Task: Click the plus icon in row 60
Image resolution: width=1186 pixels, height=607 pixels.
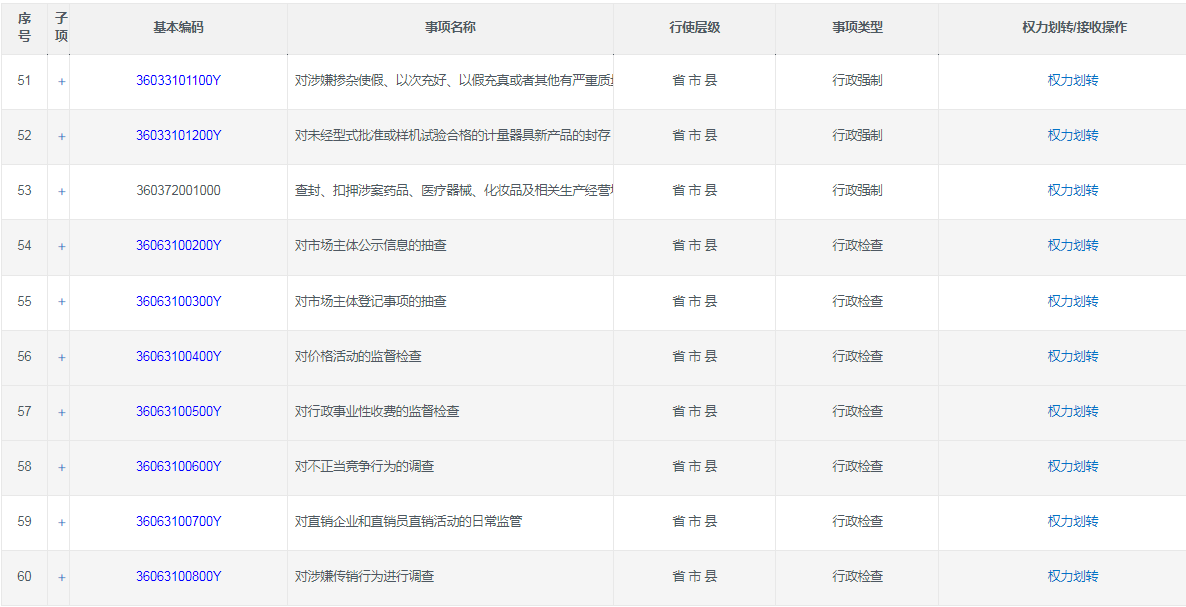Action: 61,577
